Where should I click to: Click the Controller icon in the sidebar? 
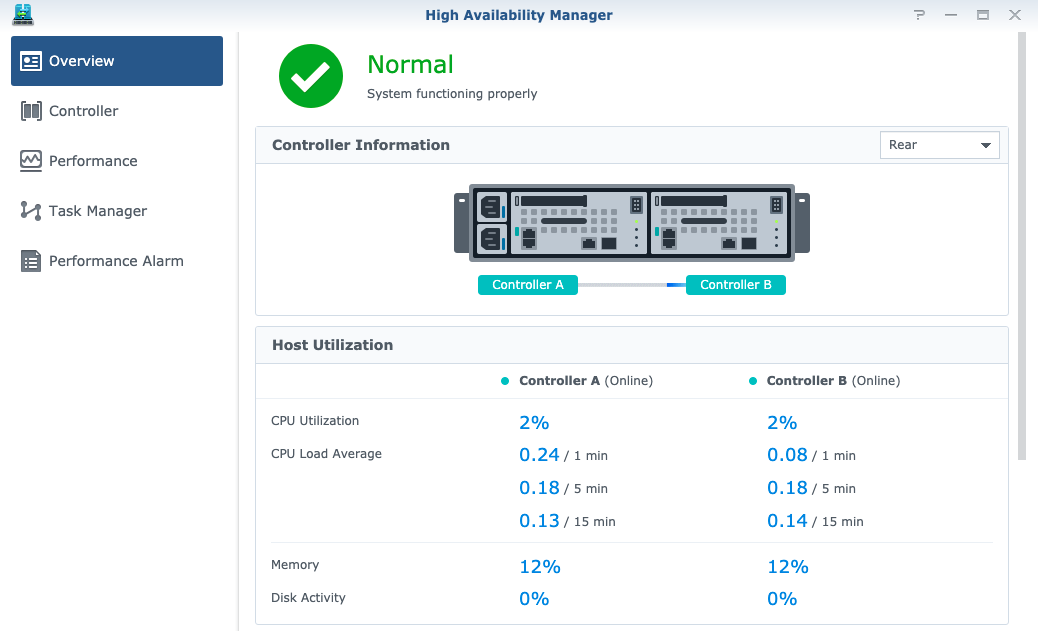tap(31, 111)
